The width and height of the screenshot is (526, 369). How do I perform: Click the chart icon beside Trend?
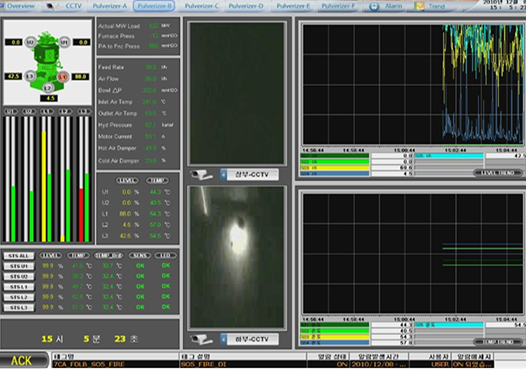click(419, 6)
